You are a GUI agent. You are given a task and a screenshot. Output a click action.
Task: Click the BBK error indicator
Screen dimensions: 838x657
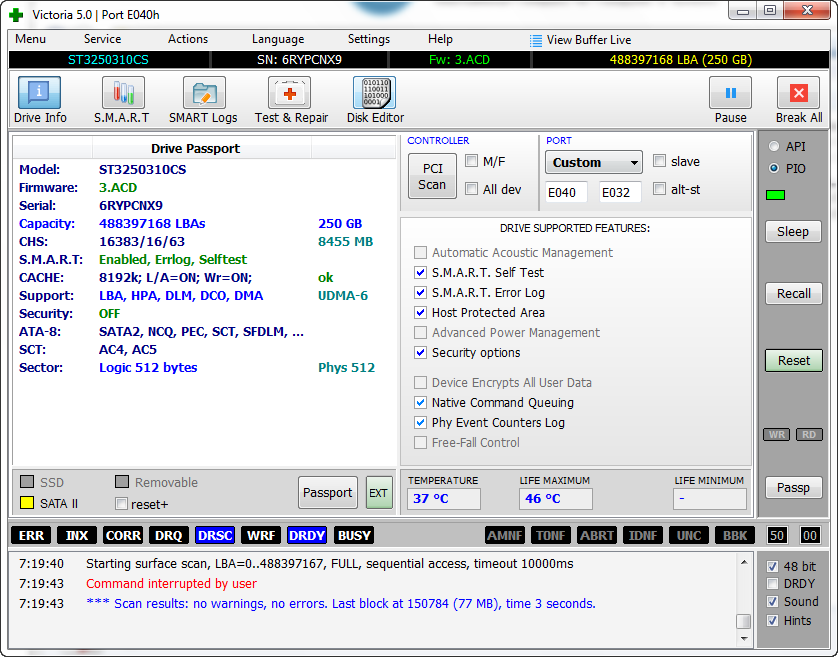[735, 535]
